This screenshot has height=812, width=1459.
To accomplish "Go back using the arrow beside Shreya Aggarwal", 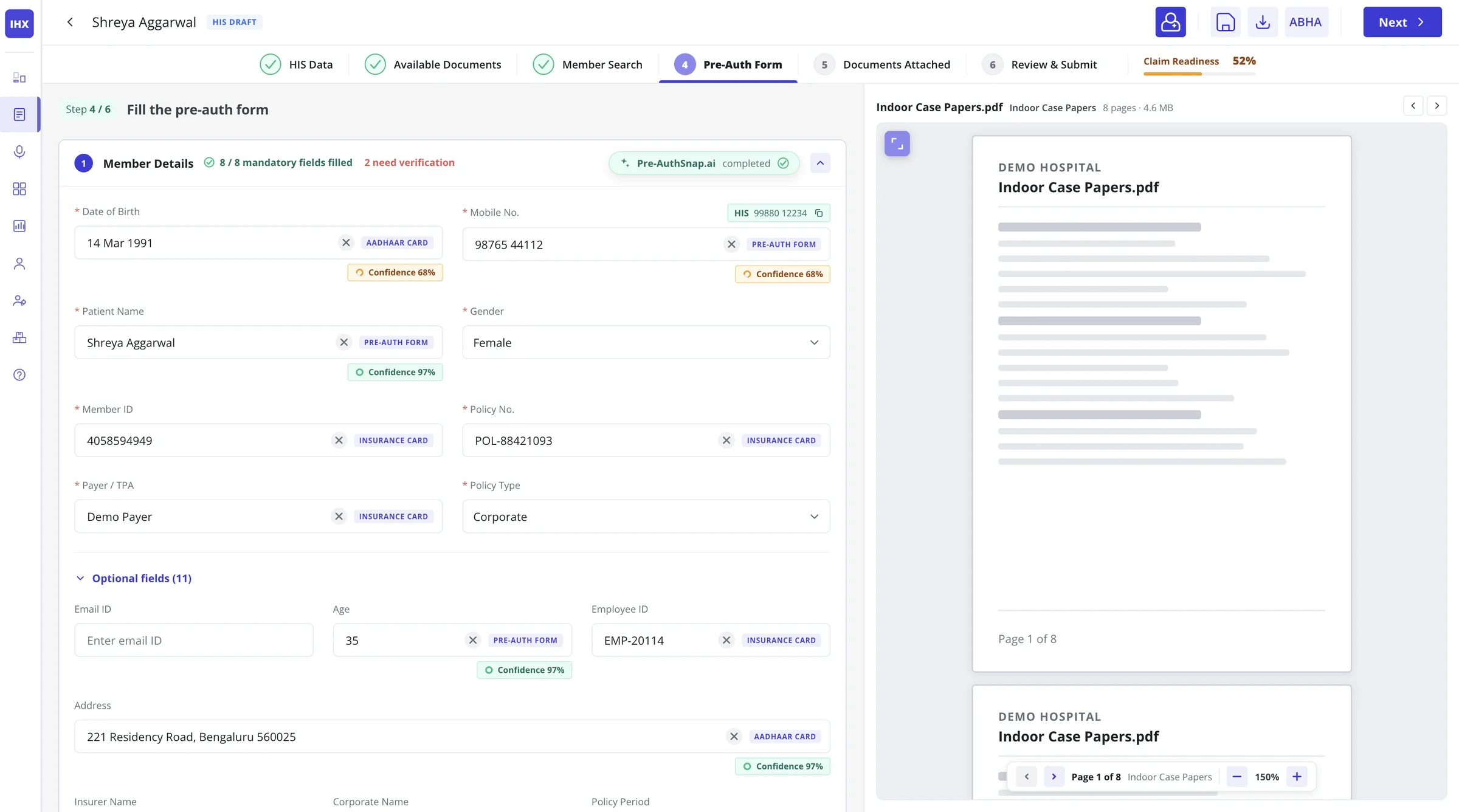I will point(70,22).
